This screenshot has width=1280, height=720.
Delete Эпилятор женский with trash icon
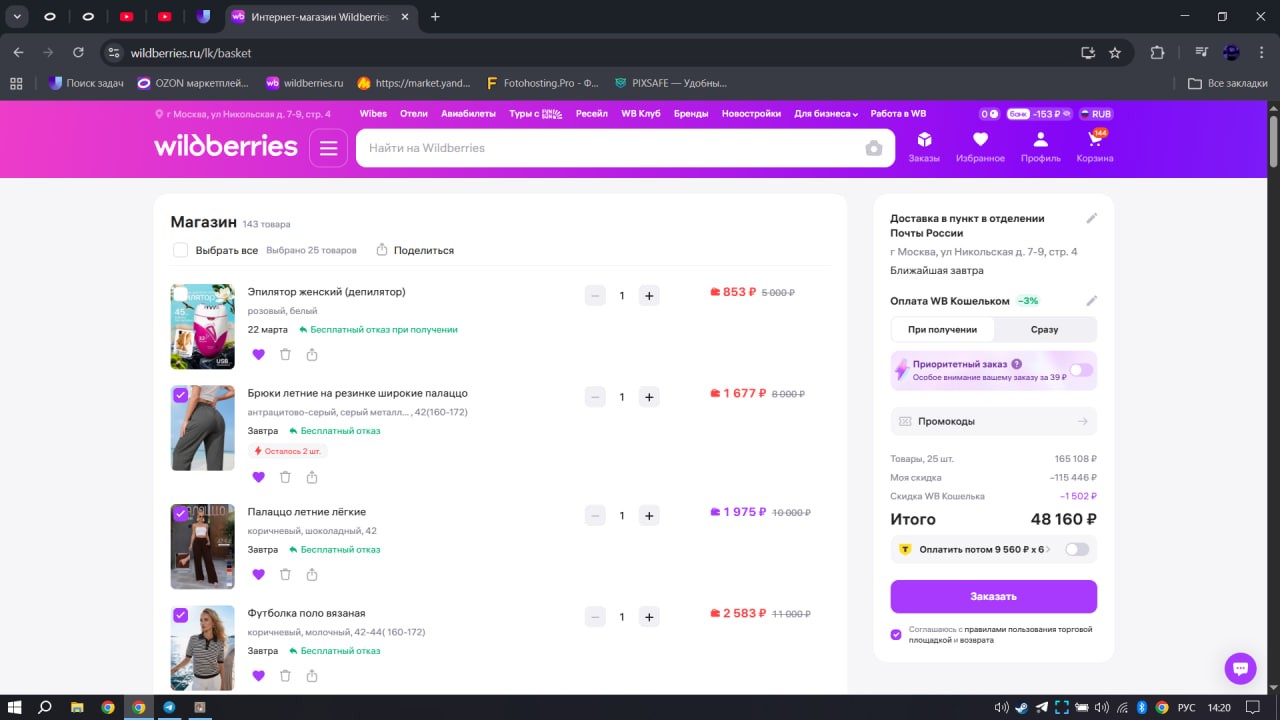click(285, 354)
